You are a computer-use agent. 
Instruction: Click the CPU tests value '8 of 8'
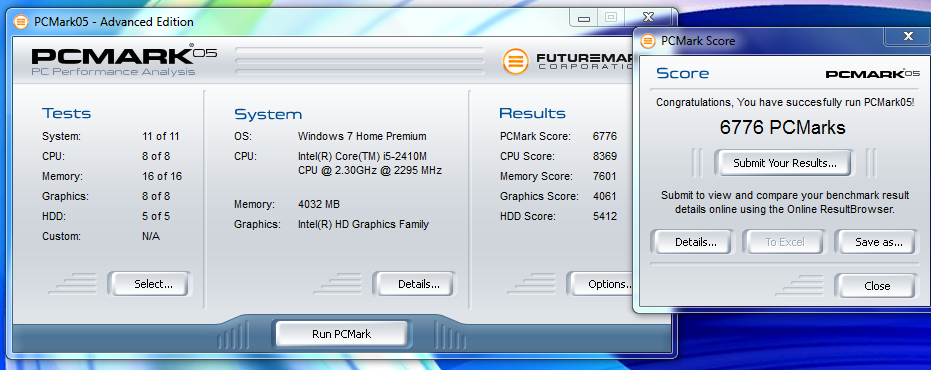coord(156,156)
